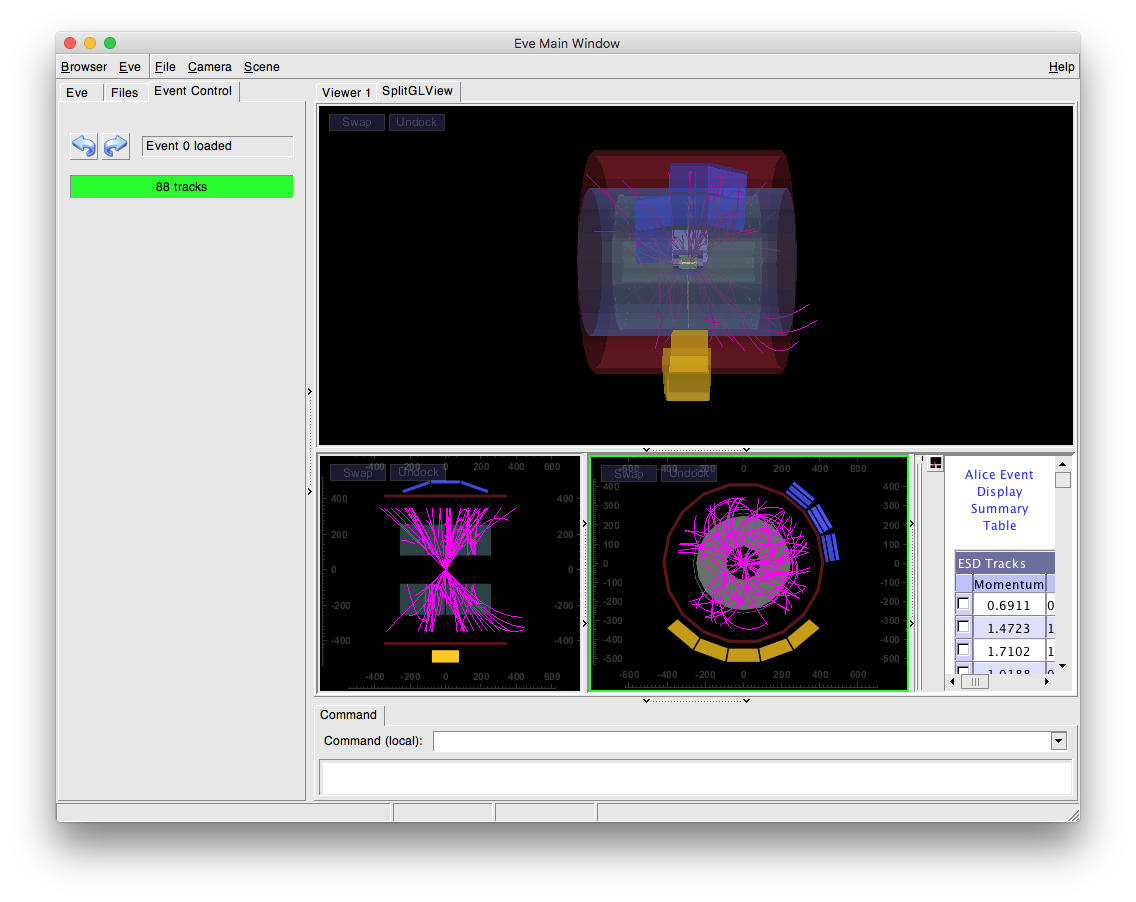Check the box beside momentum 1.4723
This screenshot has width=1136, height=902.
pyautogui.click(x=963, y=627)
